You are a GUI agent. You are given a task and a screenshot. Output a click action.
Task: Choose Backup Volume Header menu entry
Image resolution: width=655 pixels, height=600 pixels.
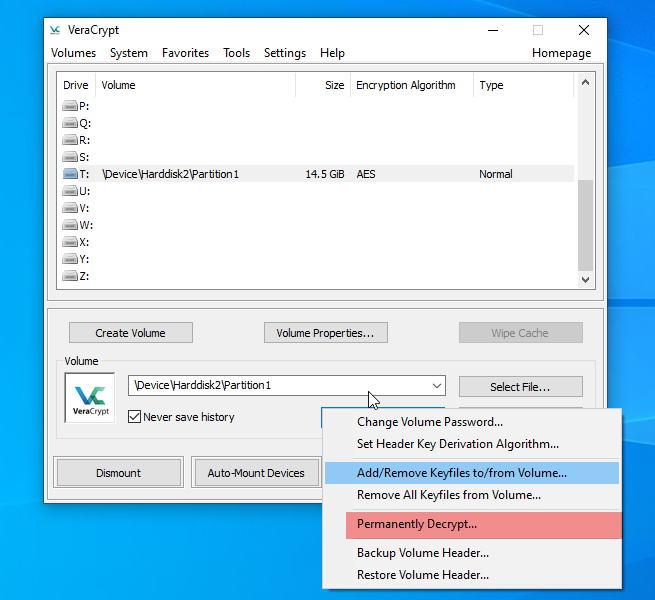(x=472, y=553)
